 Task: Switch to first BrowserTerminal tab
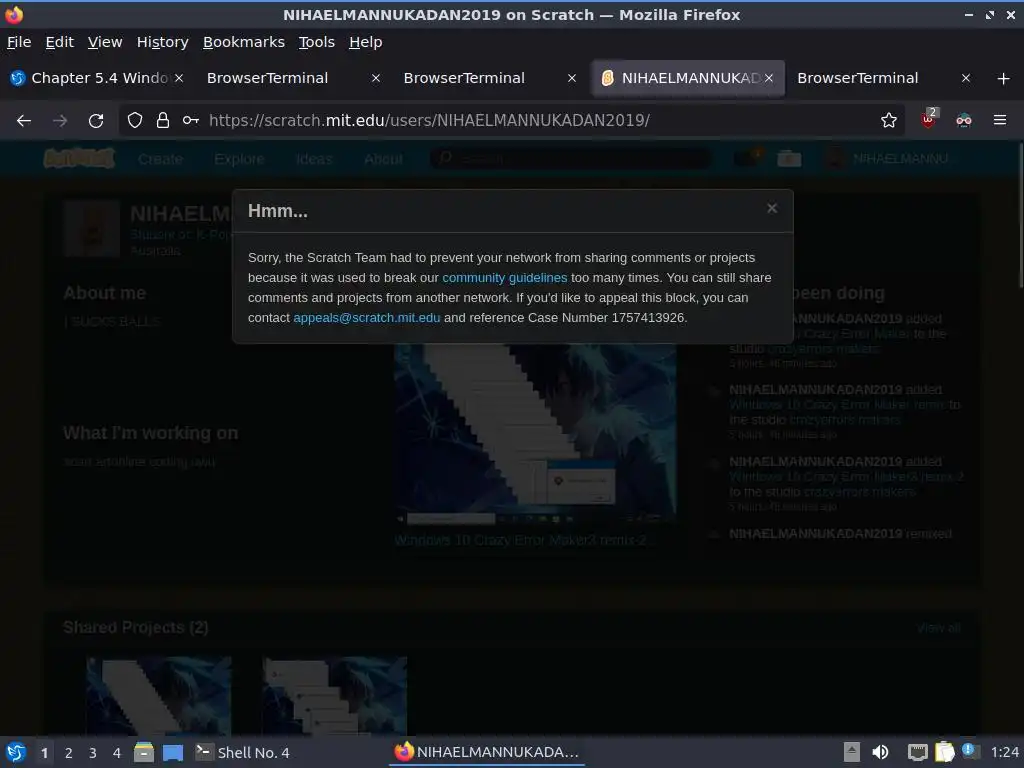click(267, 78)
